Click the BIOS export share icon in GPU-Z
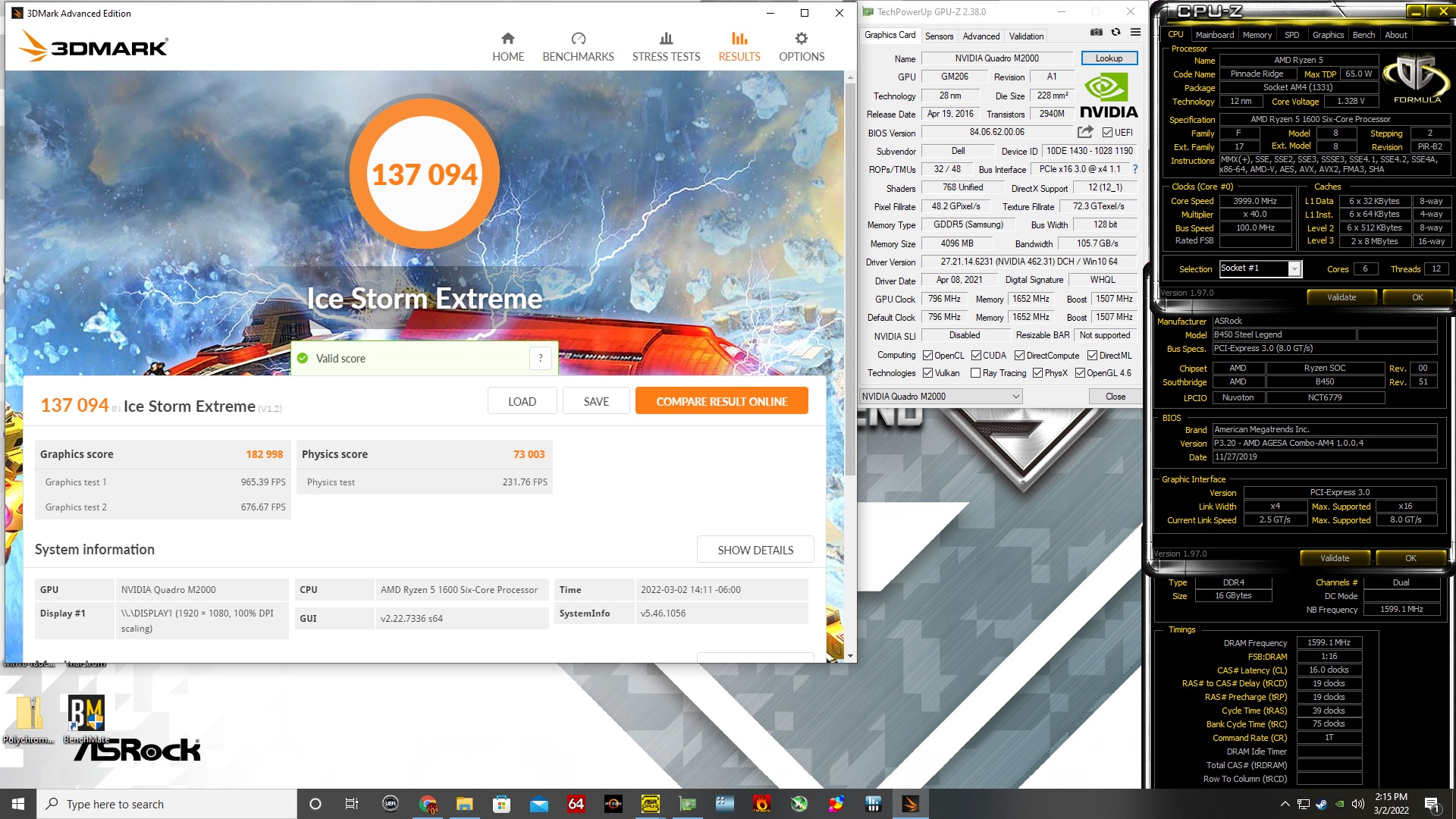This screenshot has height=819, width=1456. [x=1085, y=132]
